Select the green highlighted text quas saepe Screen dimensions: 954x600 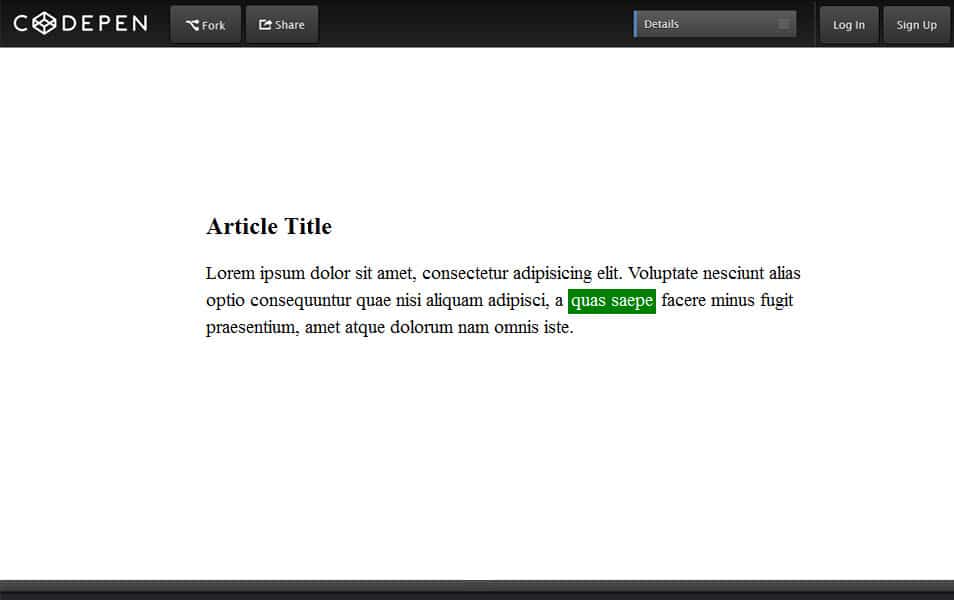(611, 300)
